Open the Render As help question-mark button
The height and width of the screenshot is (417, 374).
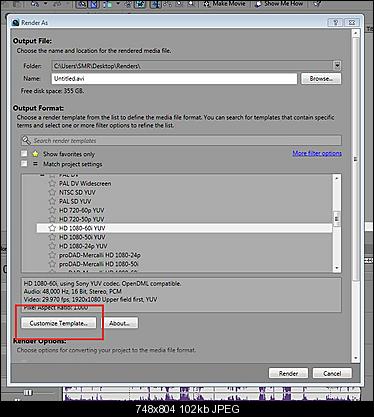click(335, 23)
